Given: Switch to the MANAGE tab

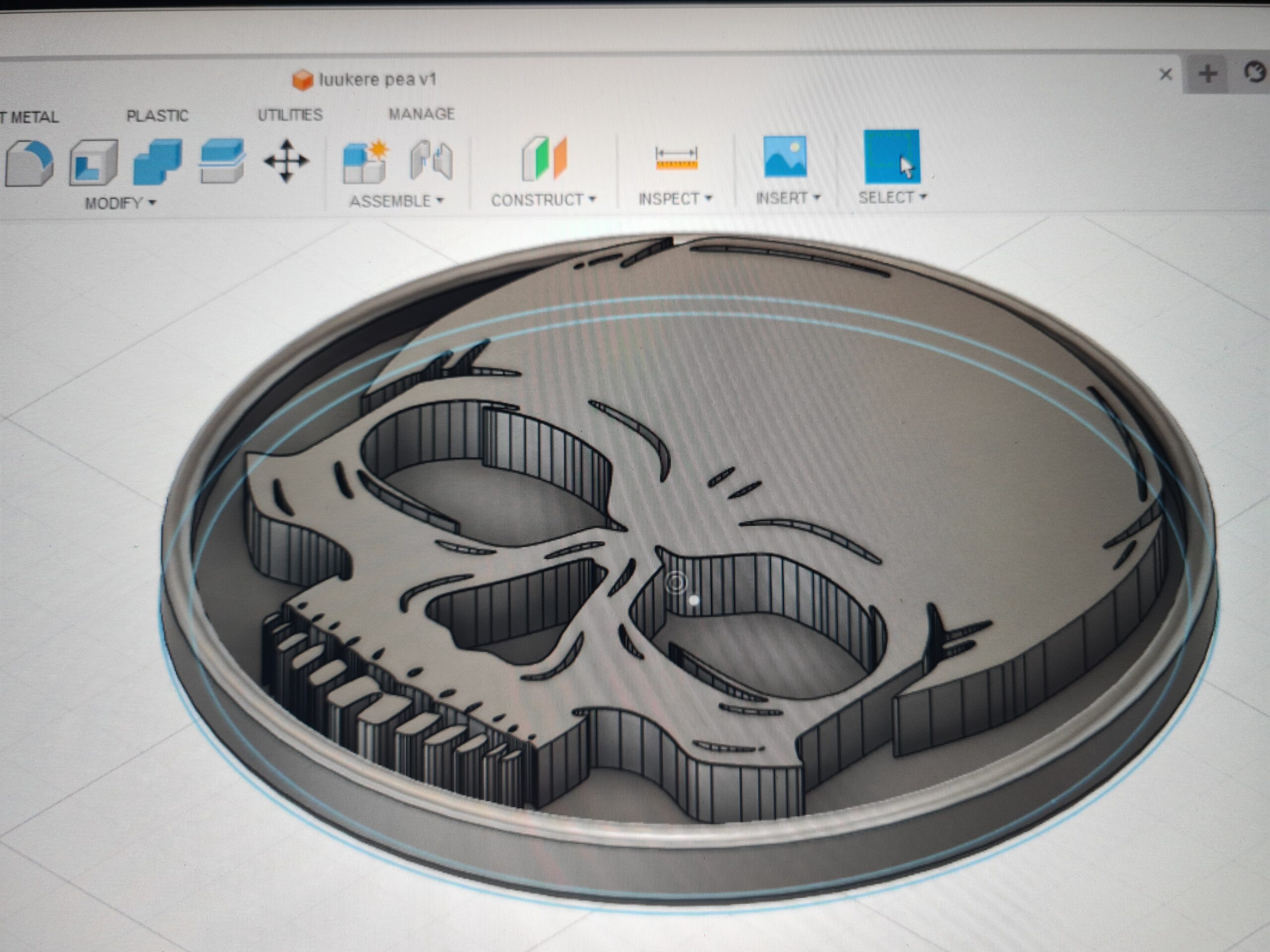Looking at the screenshot, I should coord(421,114).
